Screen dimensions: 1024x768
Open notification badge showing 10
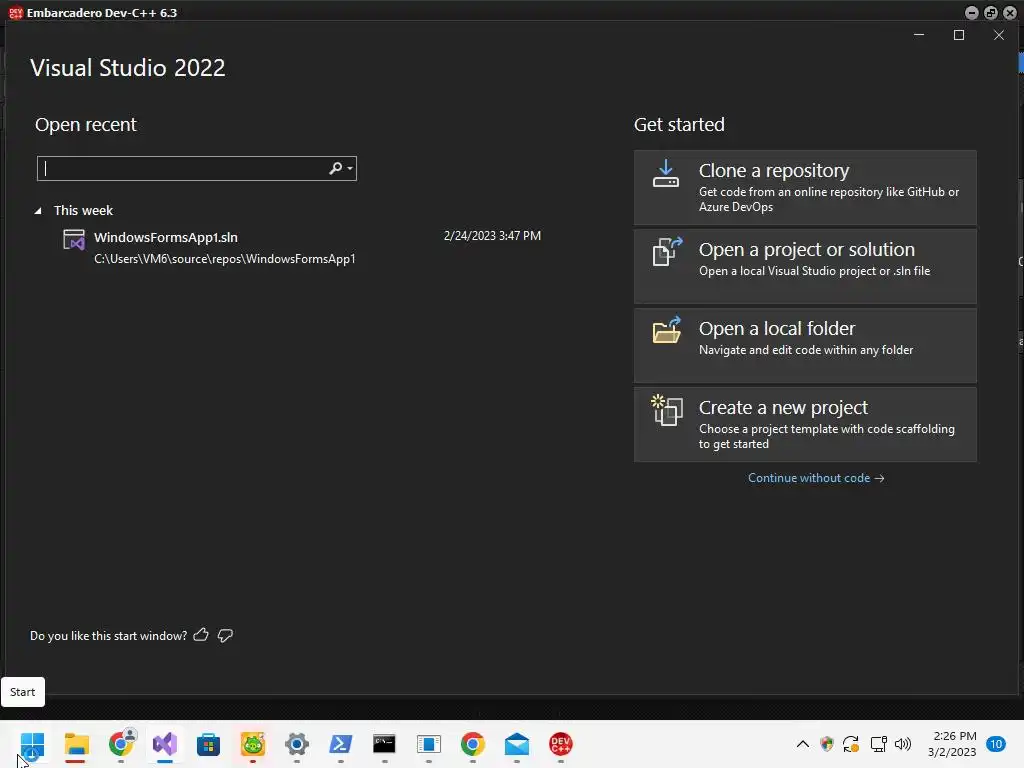click(995, 744)
